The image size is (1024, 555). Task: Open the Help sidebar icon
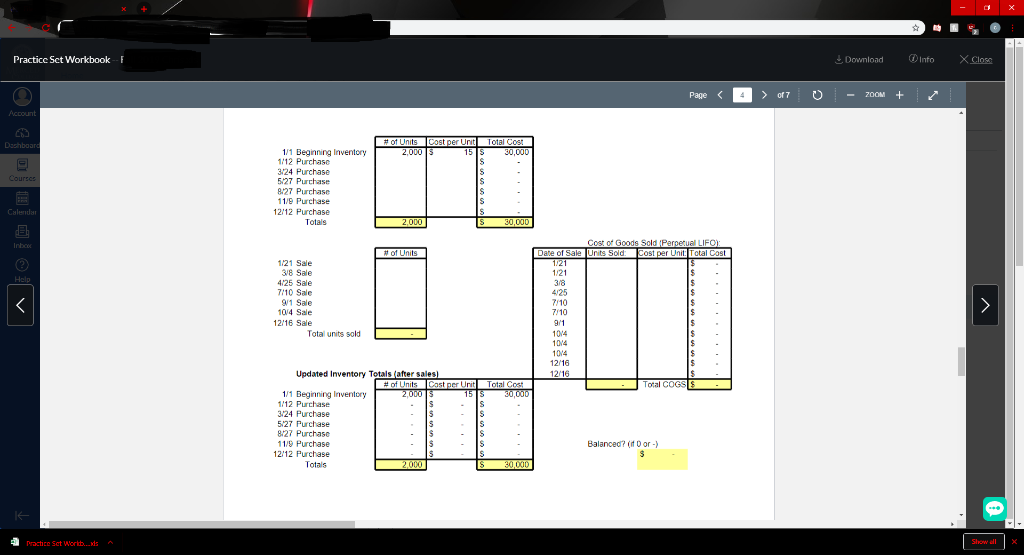click(22, 270)
